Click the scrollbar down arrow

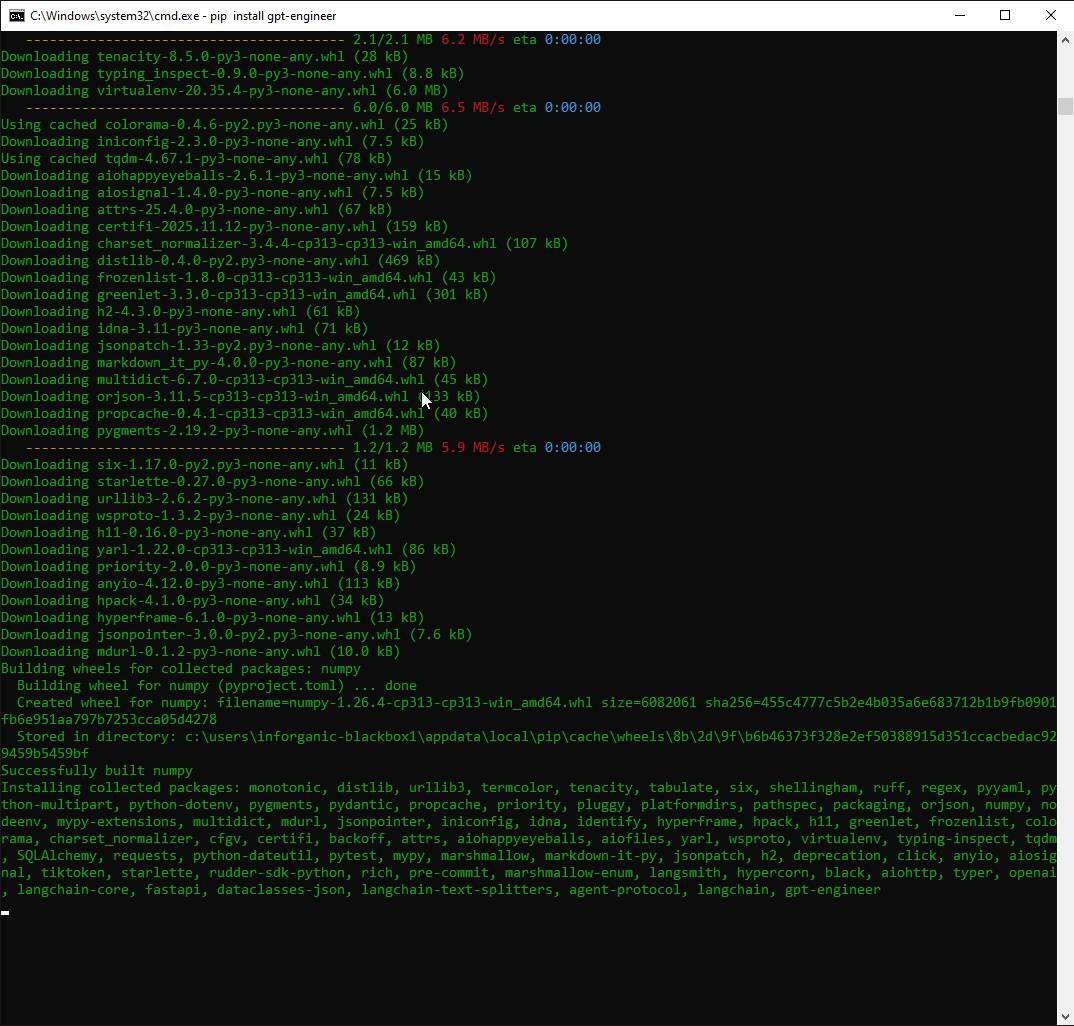coord(1065,1016)
